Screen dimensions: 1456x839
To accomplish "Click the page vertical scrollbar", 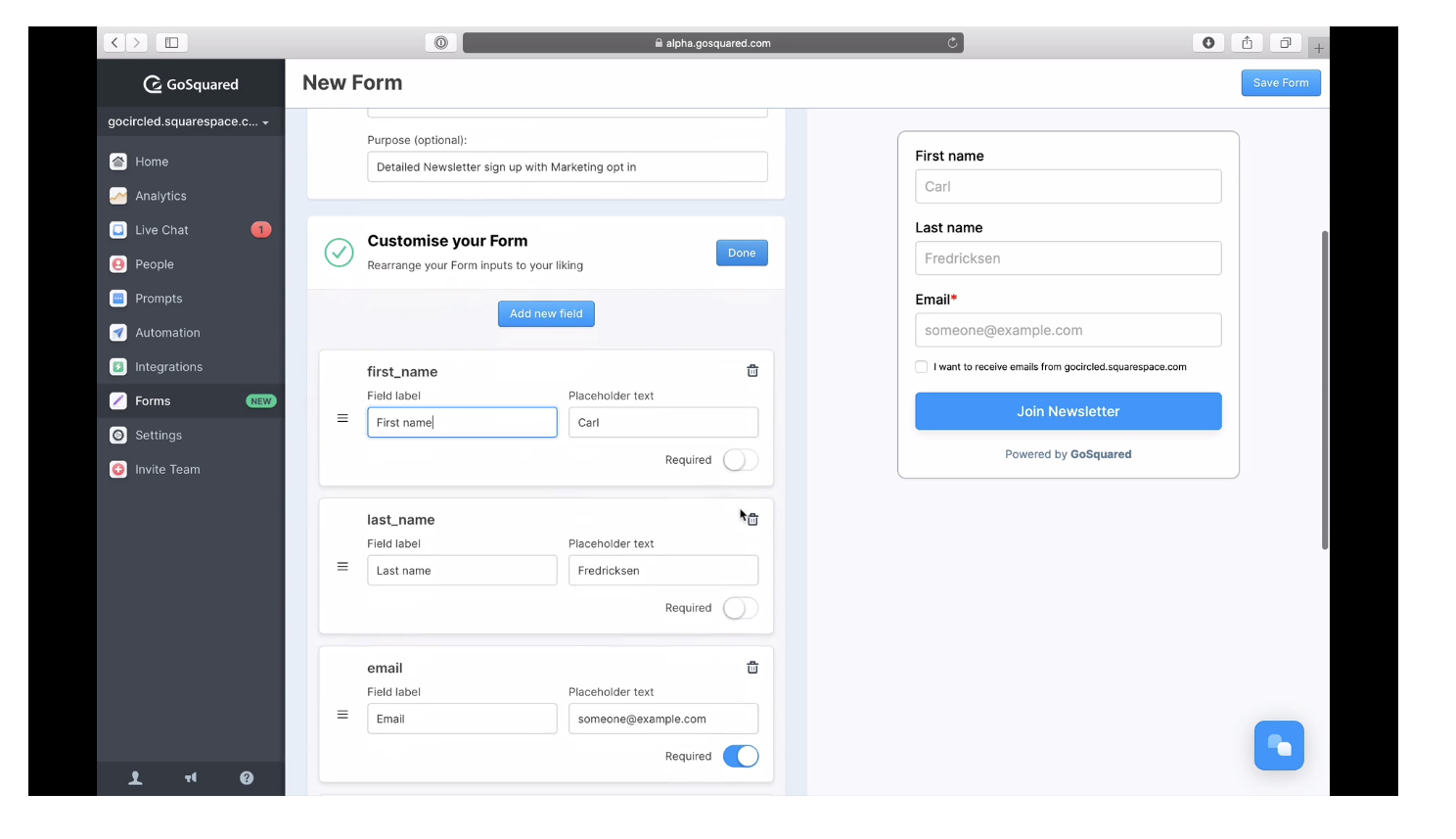I will (1325, 391).
